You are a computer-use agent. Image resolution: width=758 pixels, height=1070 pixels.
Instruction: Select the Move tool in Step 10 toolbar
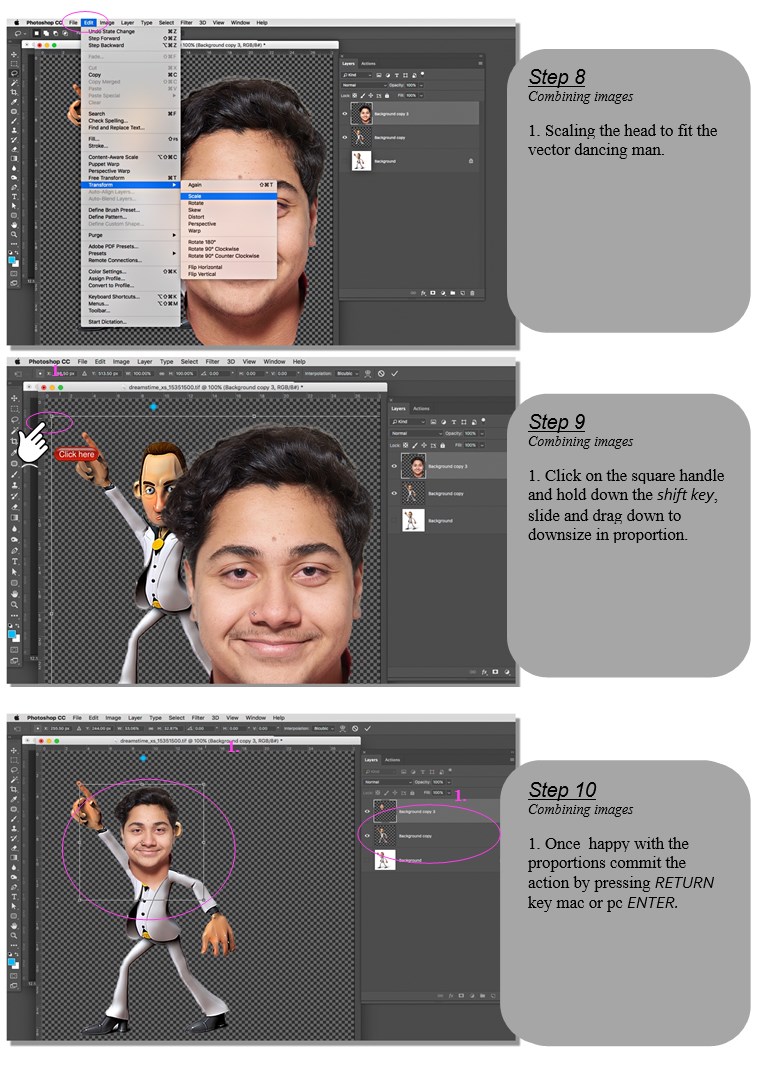coord(14,750)
